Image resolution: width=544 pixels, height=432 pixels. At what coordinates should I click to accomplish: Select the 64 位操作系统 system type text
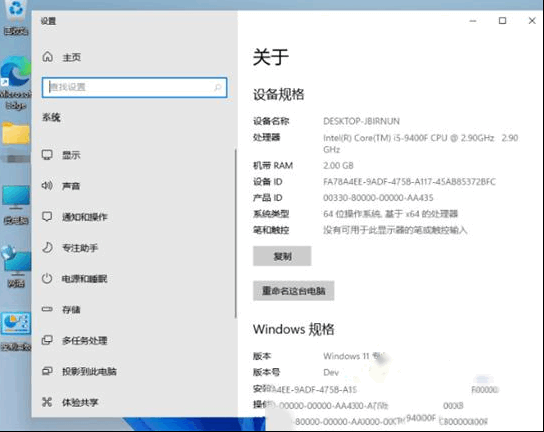pyautogui.click(x=391, y=214)
